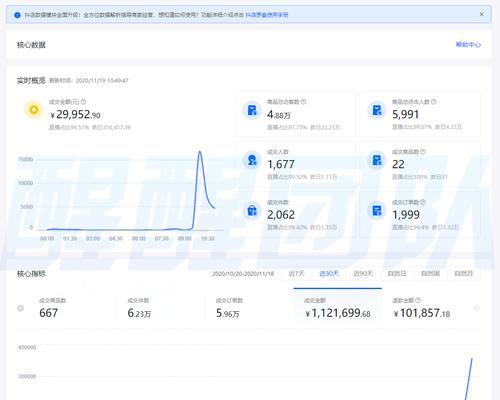Click the 商品总访客数 card icon

pos(252,110)
